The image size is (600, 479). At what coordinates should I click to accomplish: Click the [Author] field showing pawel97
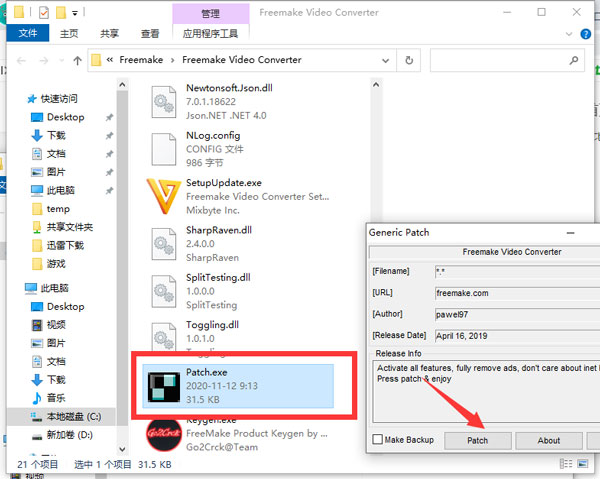tap(517, 315)
